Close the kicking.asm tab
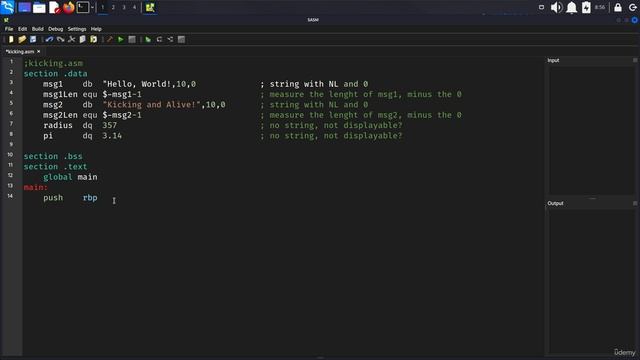This screenshot has height=360, width=640. pyautogui.click(x=39, y=51)
